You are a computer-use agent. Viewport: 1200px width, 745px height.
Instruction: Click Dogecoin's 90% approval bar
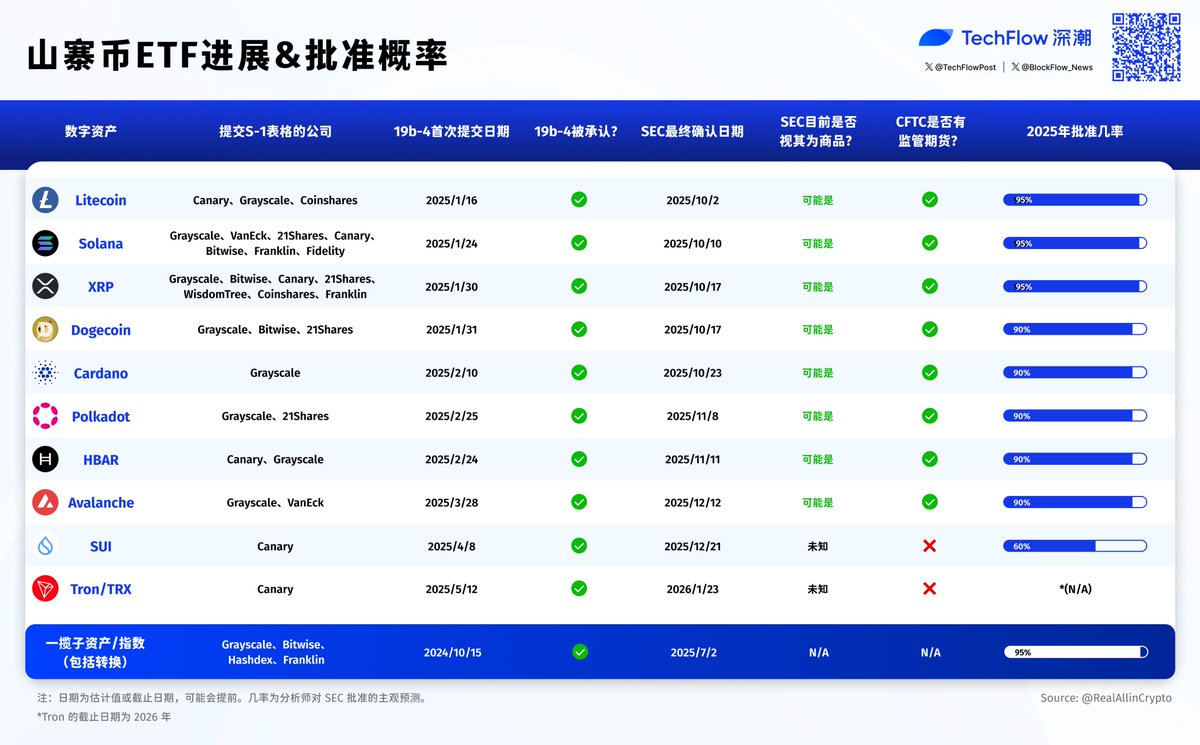1075,329
